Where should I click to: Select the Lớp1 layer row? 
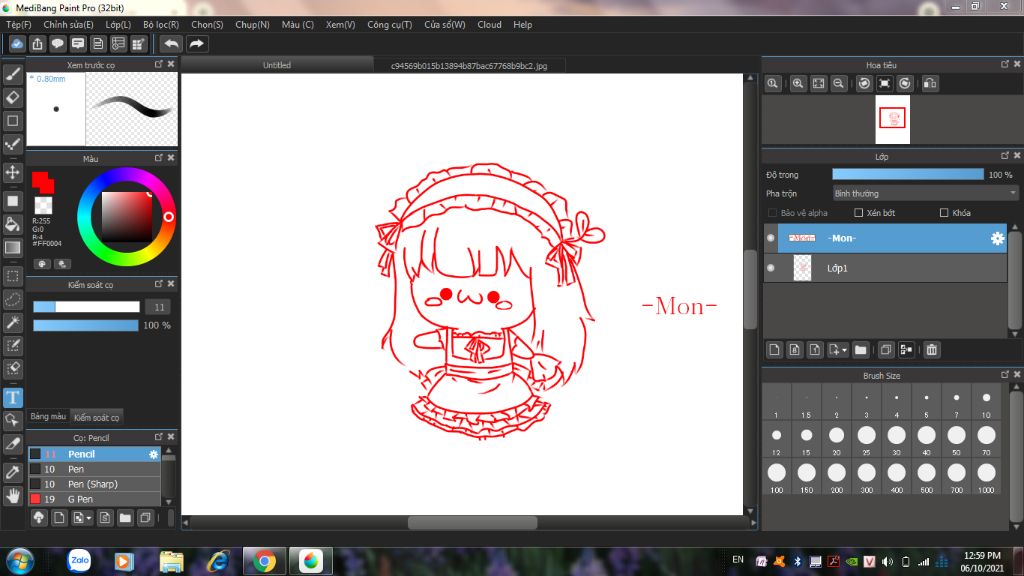tap(885, 268)
